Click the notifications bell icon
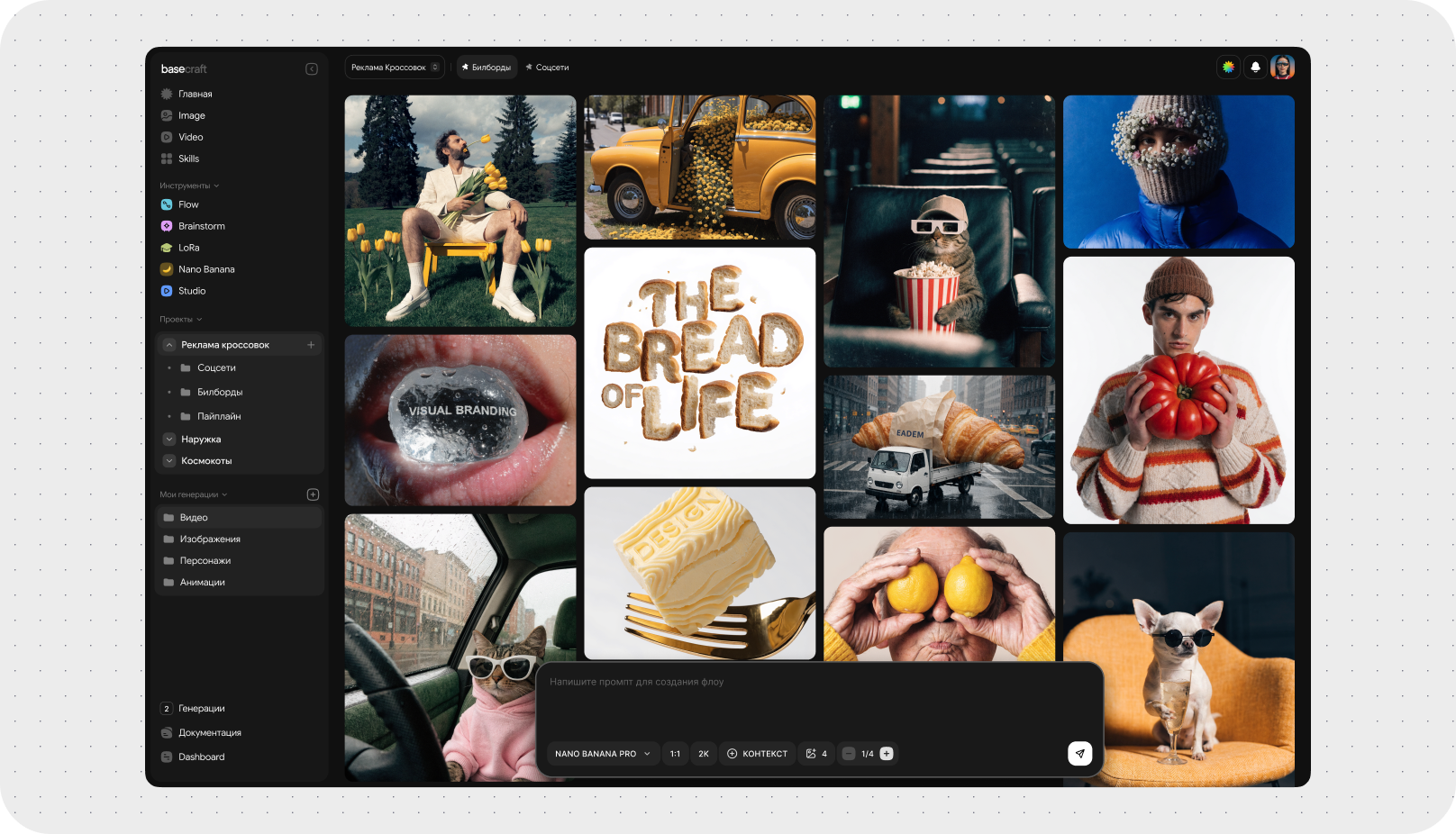Viewport: 1456px width, 834px height. 1255,68
